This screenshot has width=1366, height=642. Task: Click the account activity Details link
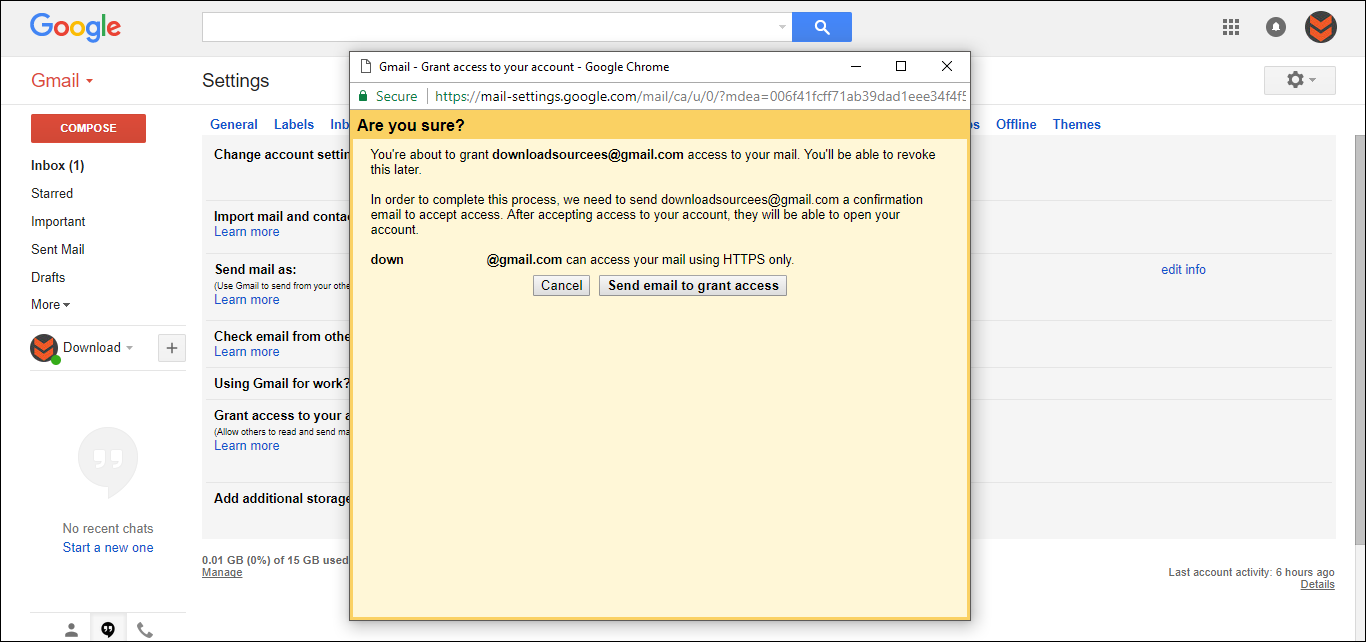pos(1317,584)
